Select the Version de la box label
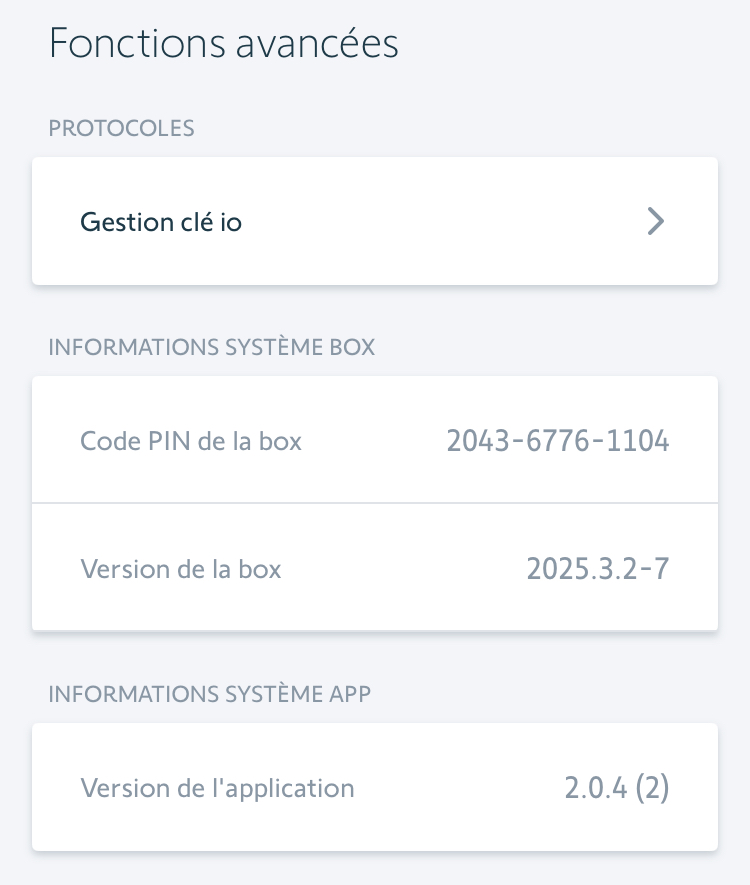 click(x=181, y=569)
